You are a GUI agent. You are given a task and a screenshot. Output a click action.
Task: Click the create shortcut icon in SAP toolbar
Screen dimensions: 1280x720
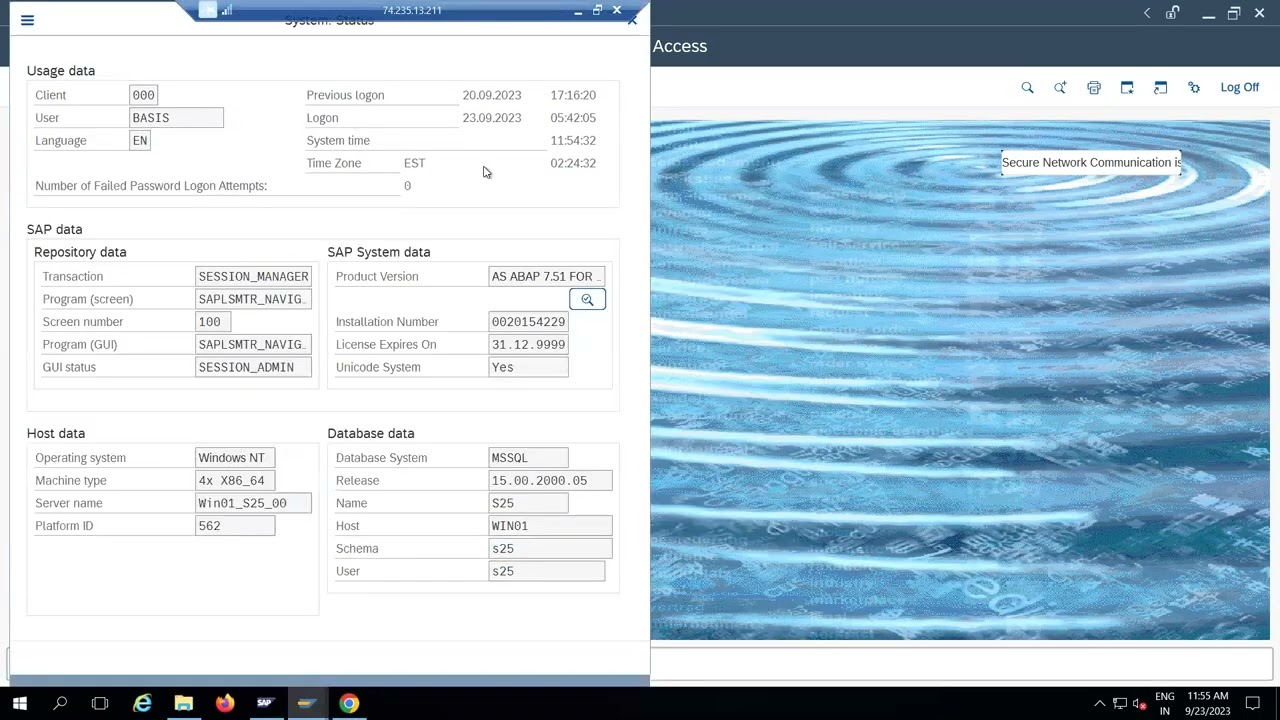coord(1160,88)
